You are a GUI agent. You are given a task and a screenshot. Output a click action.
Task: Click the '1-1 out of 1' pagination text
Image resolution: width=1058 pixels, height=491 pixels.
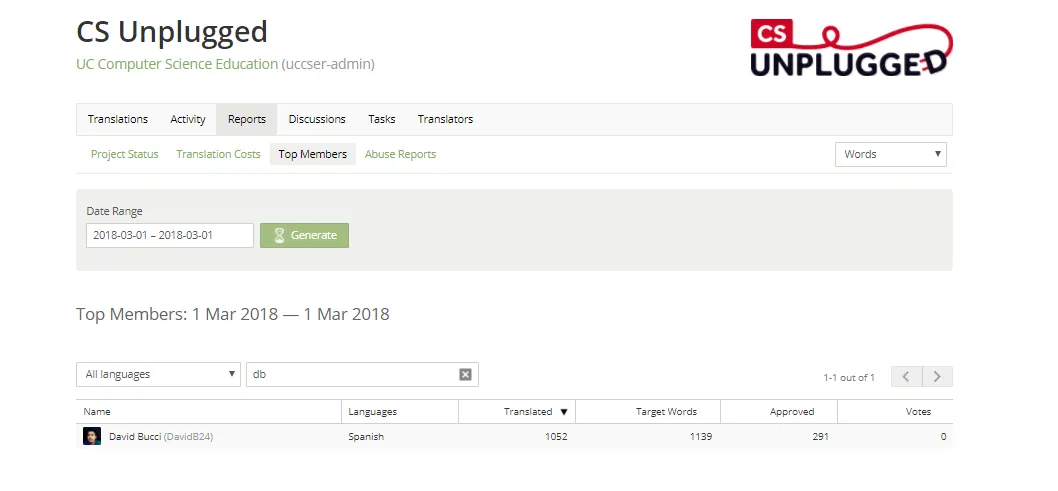849,377
